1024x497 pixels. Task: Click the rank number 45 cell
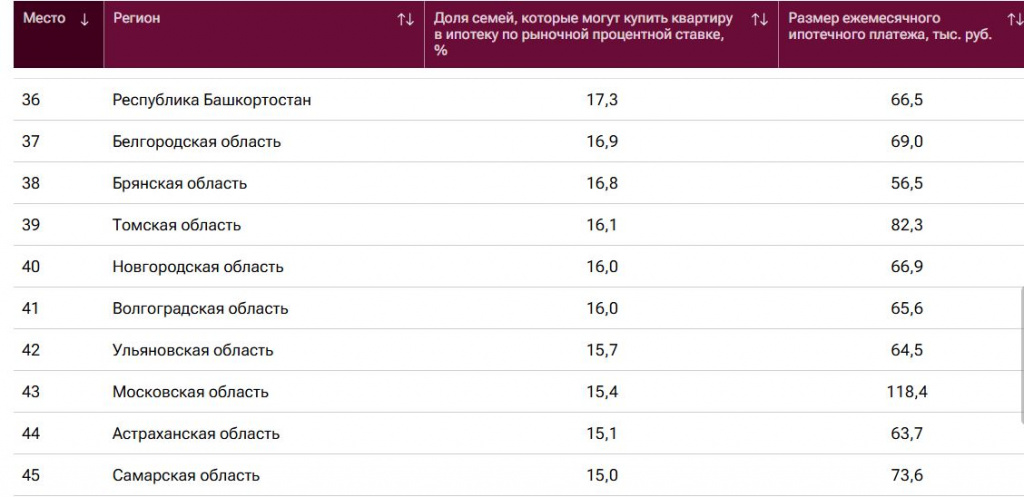tap(31, 476)
